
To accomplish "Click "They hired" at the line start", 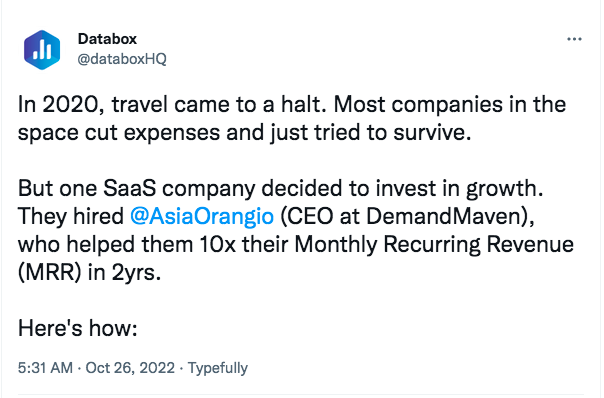I will point(71,216).
